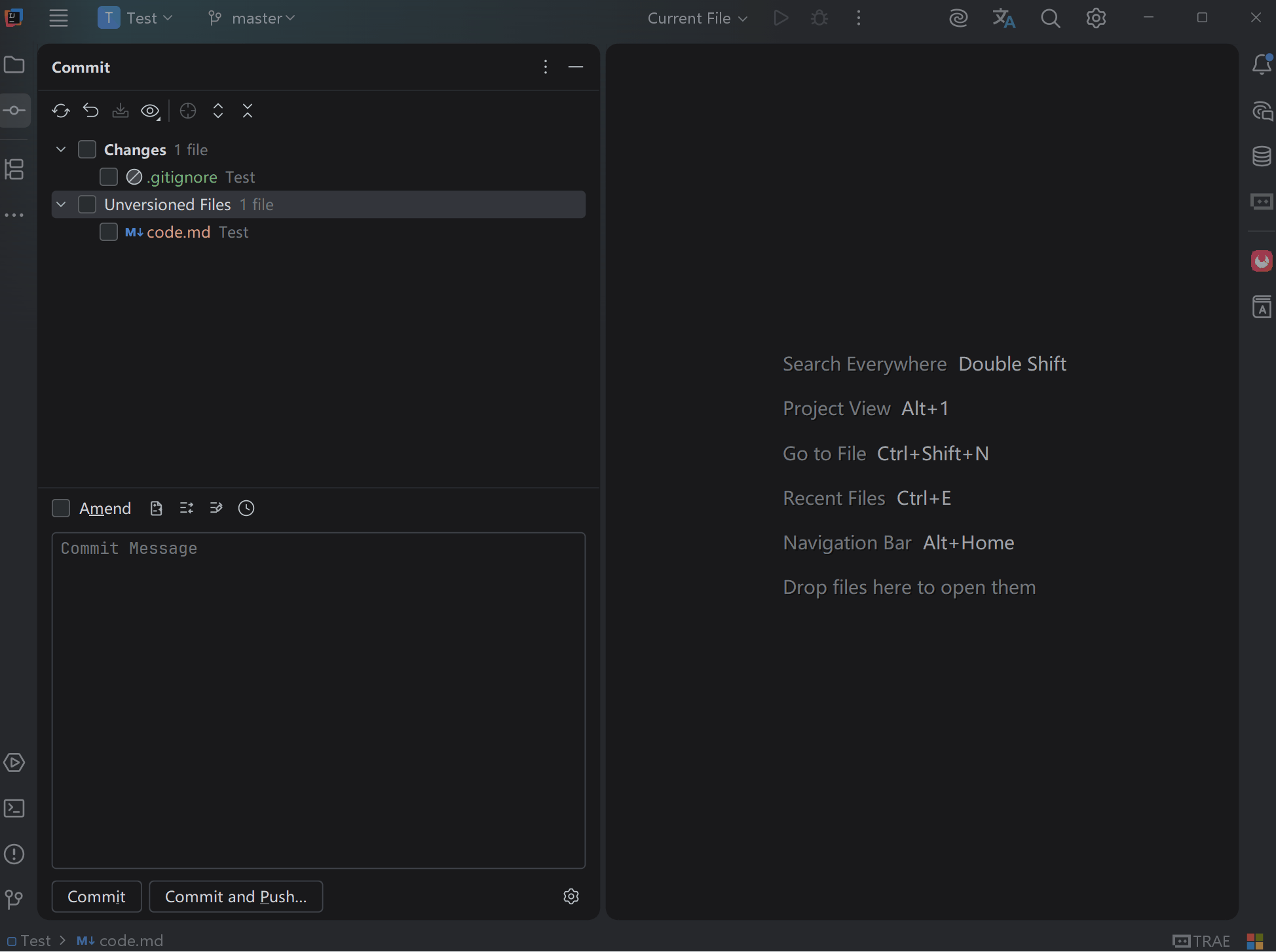Screen dimensions: 1276x952
Task: Click the translation icon in top toolbar
Action: tap(1004, 18)
